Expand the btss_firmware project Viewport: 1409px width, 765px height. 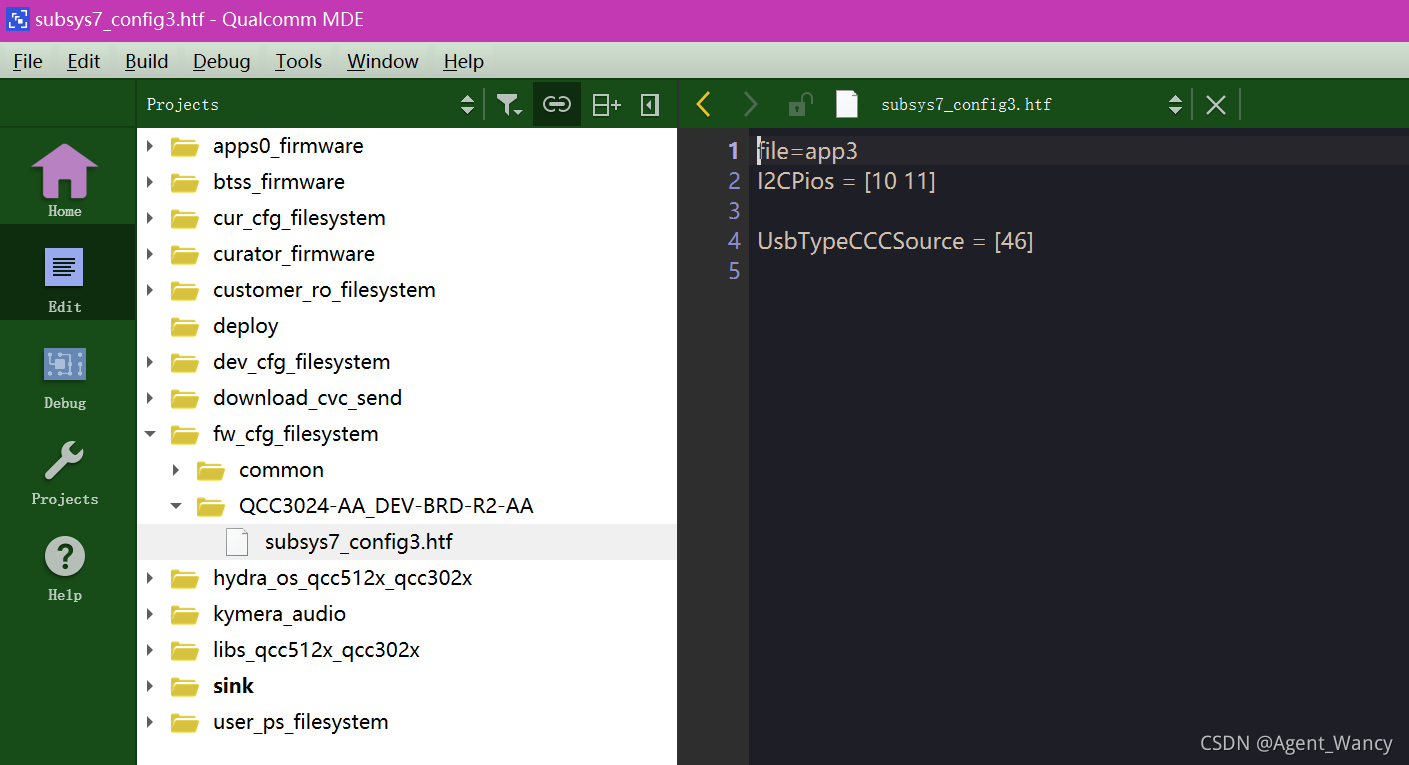click(150, 182)
